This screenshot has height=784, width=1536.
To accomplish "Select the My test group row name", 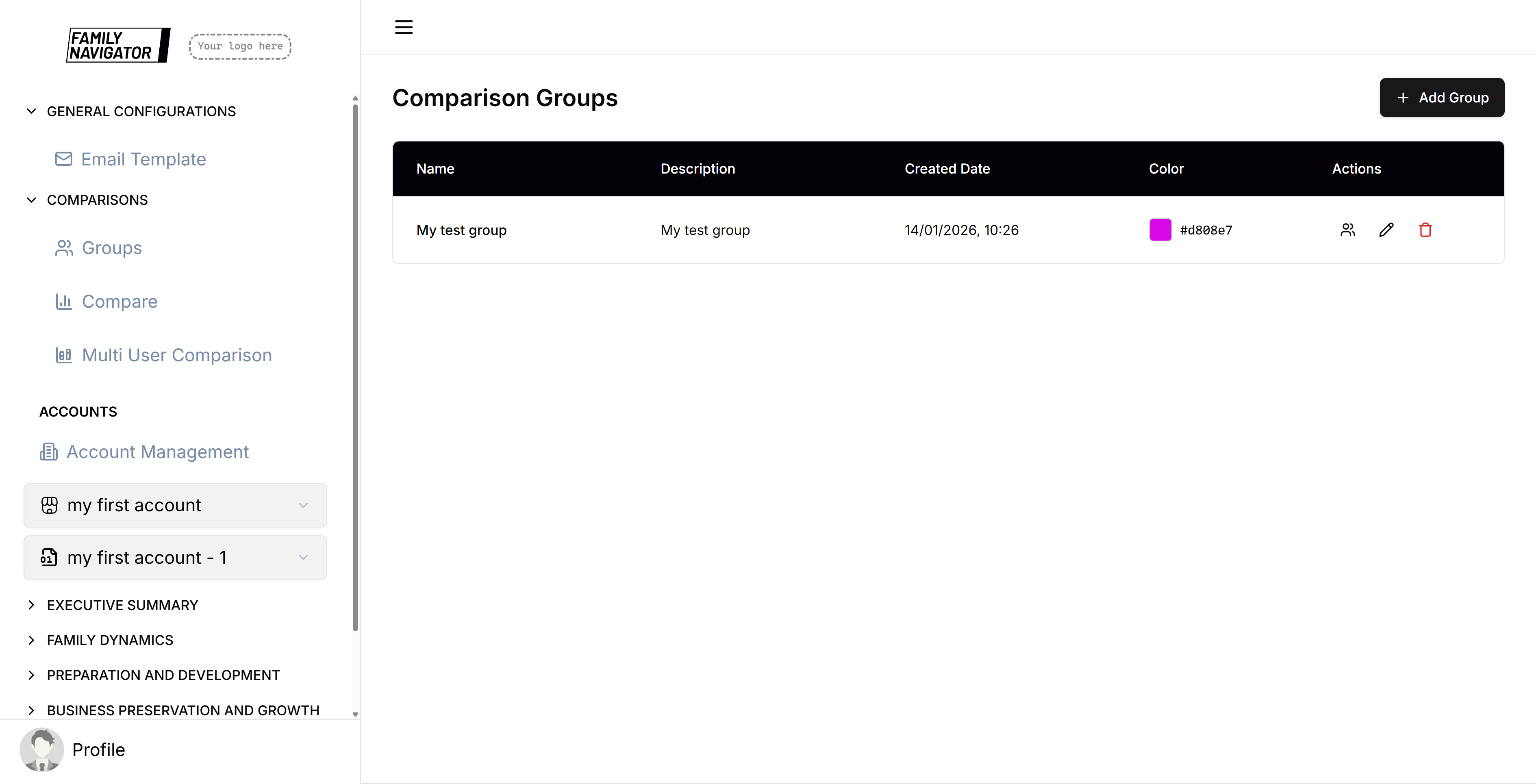I will tap(461, 230).
